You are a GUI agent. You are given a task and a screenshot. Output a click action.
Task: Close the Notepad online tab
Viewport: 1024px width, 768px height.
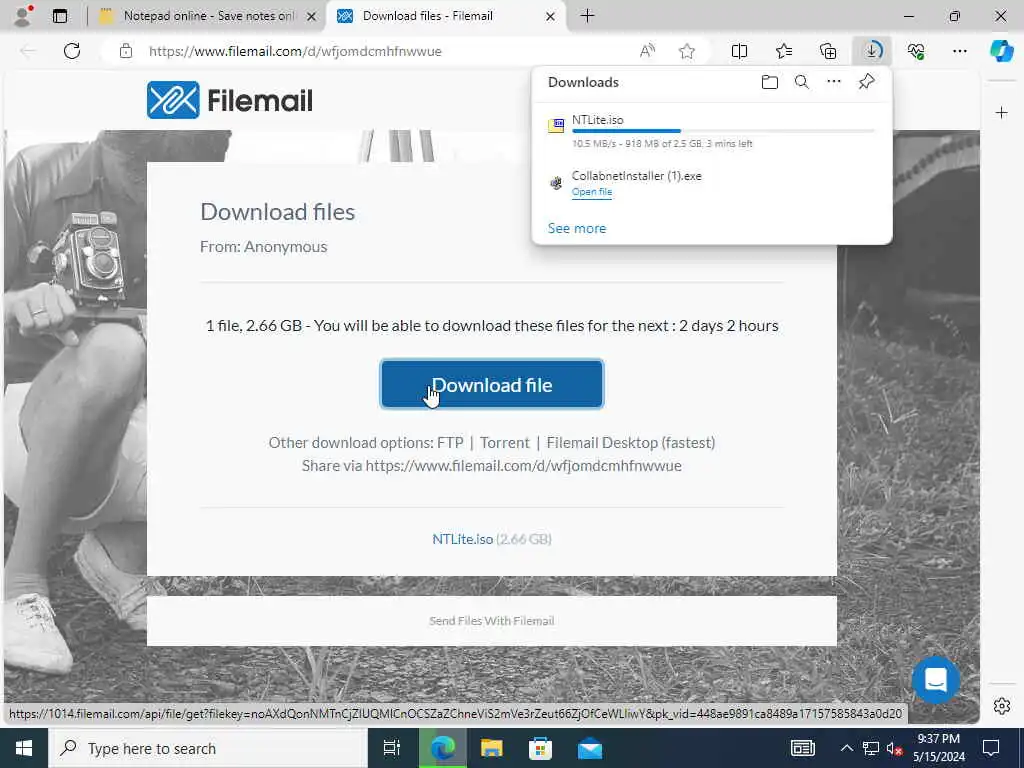(x=312, y=16)
